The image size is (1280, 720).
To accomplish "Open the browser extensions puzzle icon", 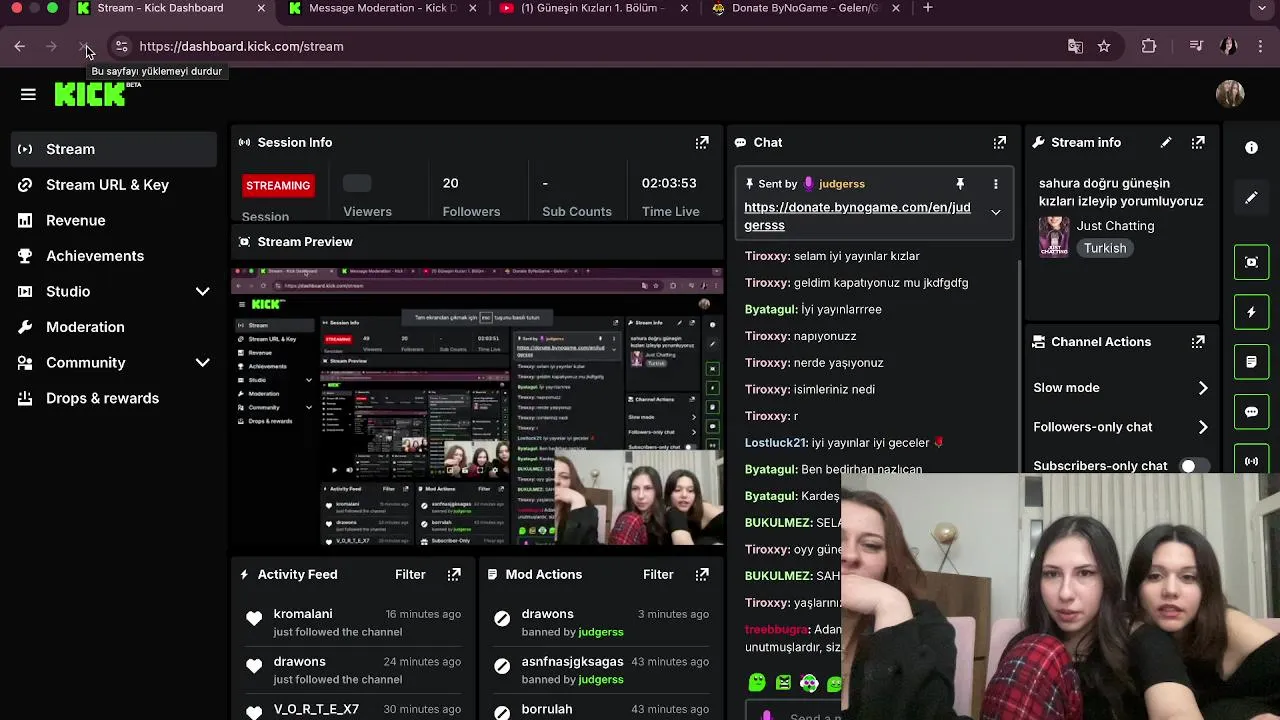I will [1149, 46].
